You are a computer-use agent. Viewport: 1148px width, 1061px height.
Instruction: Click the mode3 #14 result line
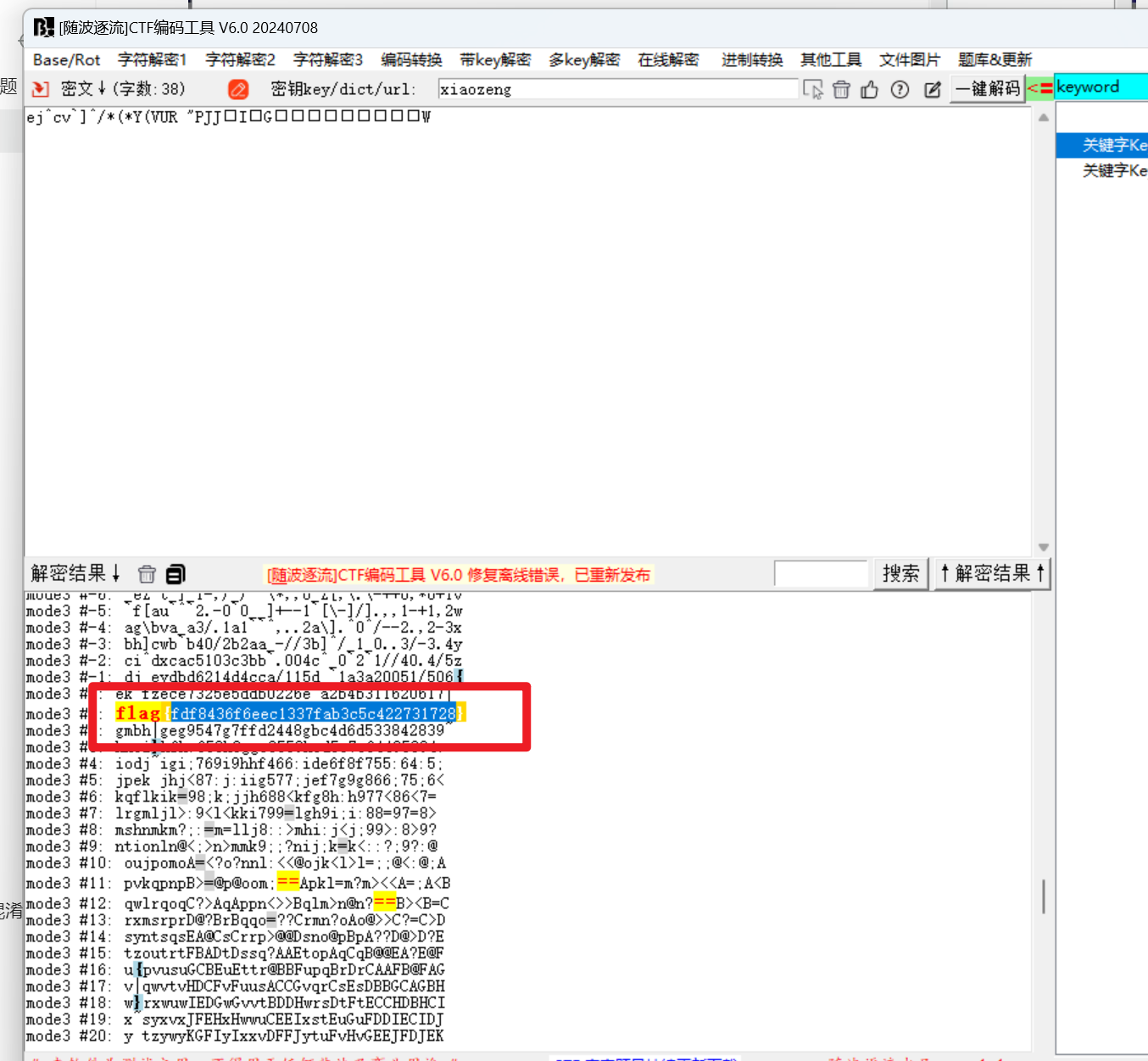pos(235,937)
